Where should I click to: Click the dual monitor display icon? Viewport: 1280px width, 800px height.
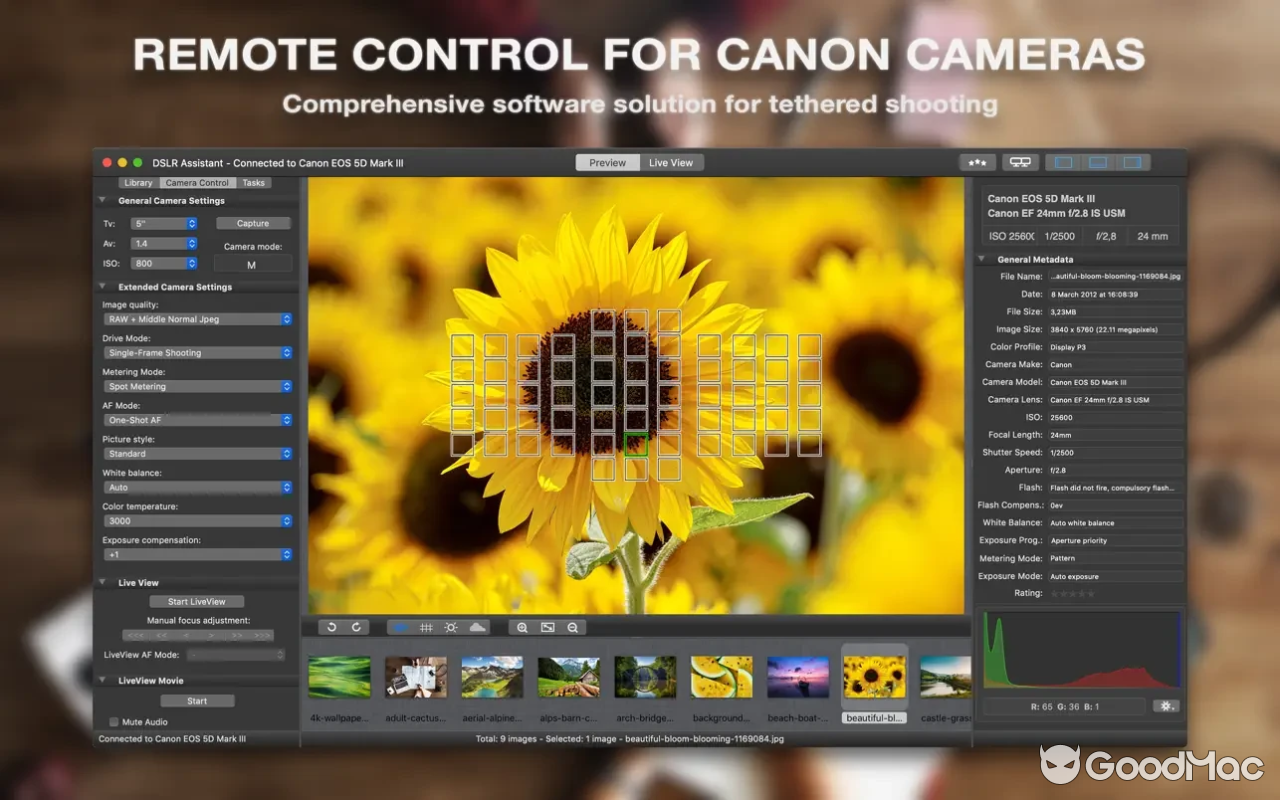[1019, 161]
